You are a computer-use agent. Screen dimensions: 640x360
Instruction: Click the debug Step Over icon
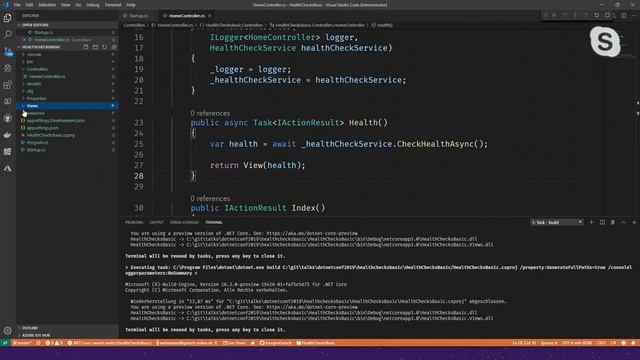[x=564, y=15]
